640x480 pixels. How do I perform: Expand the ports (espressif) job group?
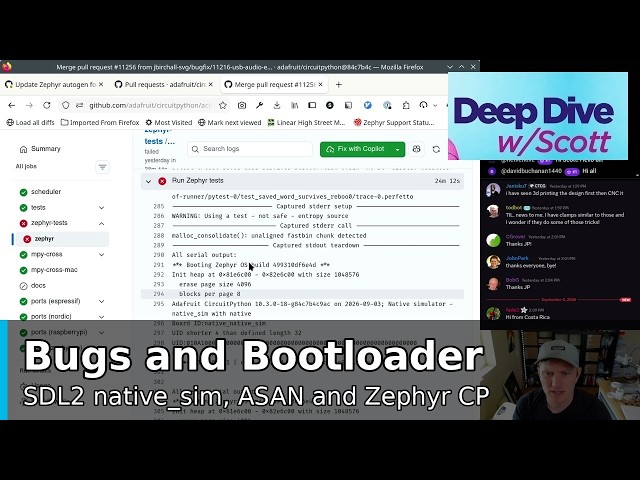pyautogui.click(x=101, y=301)
